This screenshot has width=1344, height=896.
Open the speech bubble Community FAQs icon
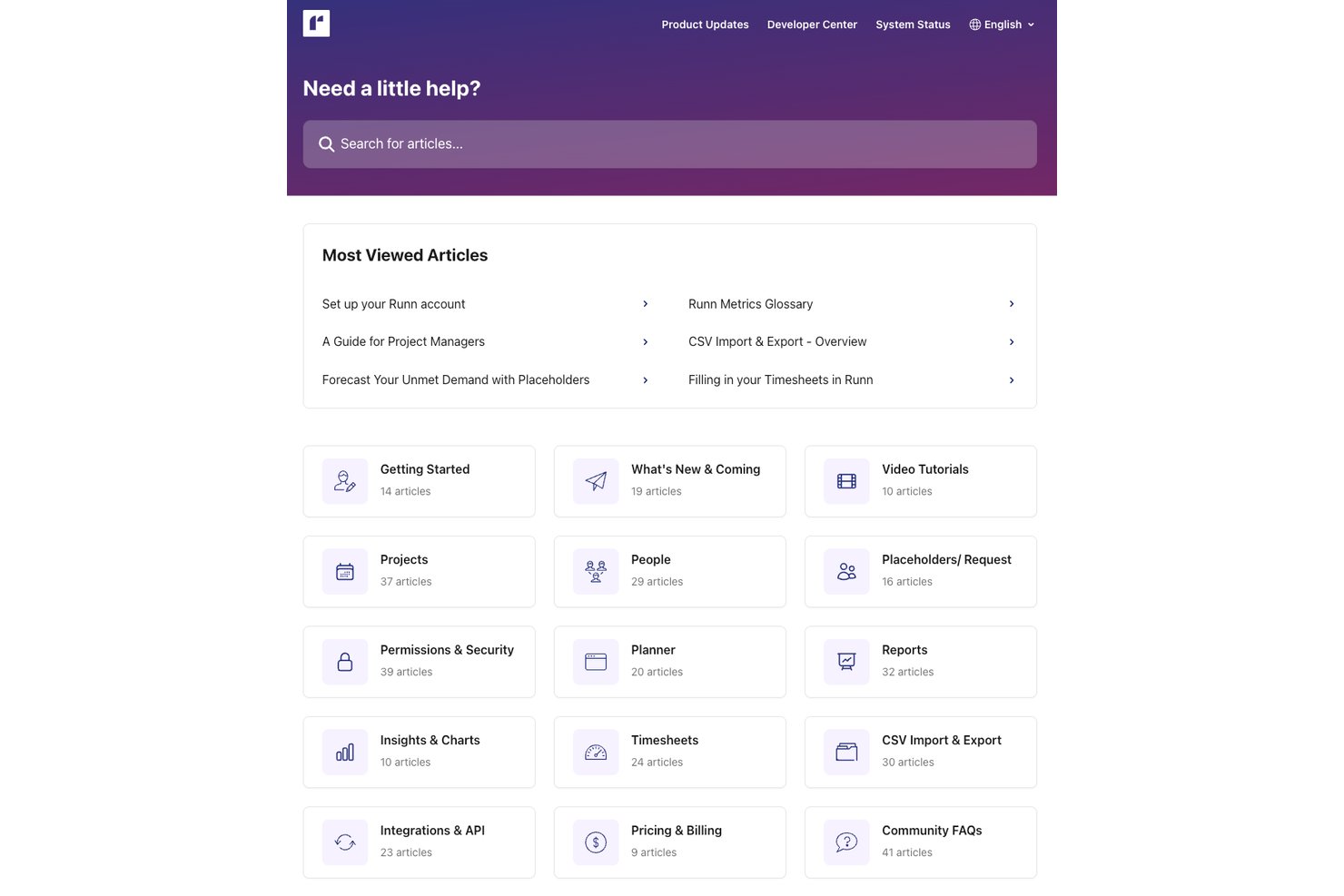tap(846, 842)
